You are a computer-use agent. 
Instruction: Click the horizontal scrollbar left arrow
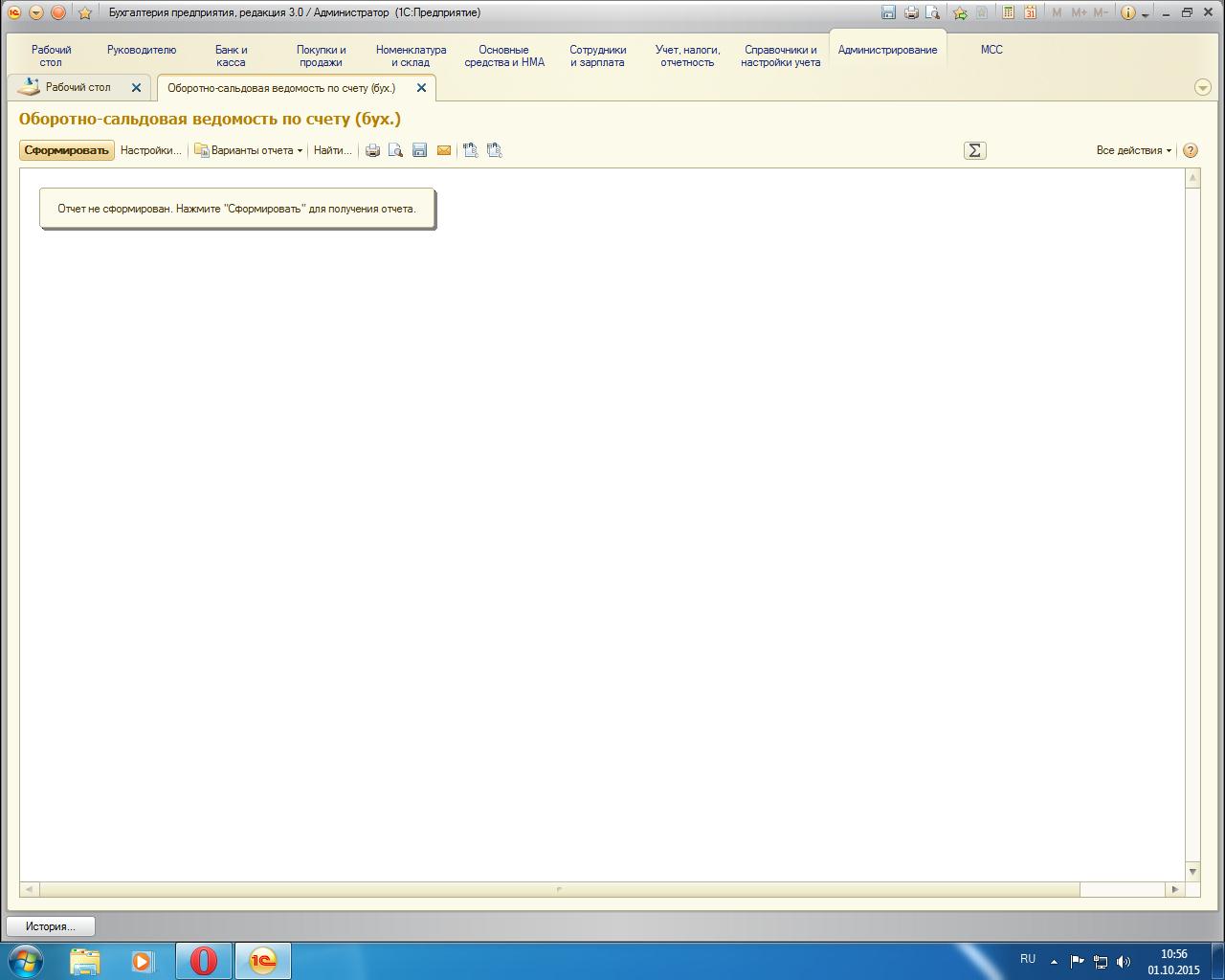pos(28,889)
